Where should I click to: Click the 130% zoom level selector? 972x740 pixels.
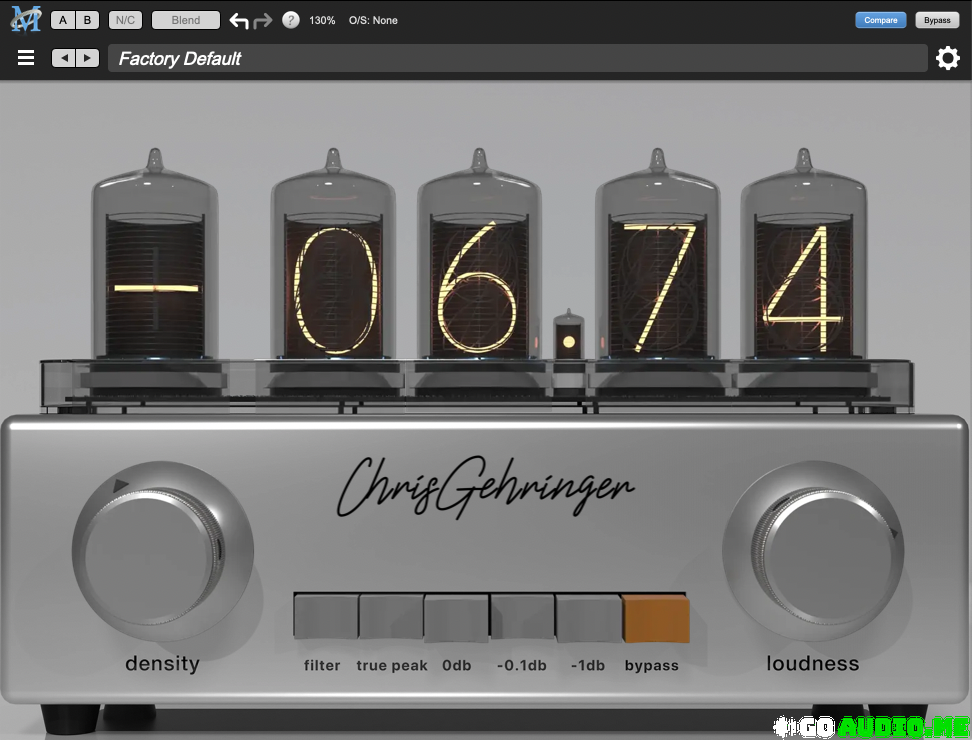322,20
